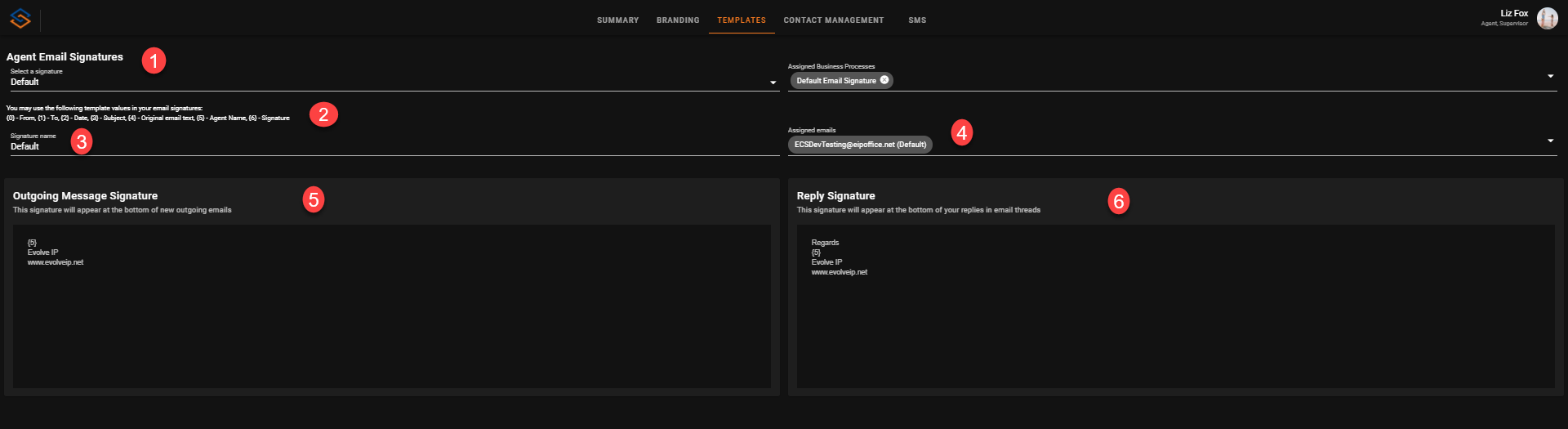Go to the Contact Management tab
The image size is (1568, 429).
tap(833, 20)
